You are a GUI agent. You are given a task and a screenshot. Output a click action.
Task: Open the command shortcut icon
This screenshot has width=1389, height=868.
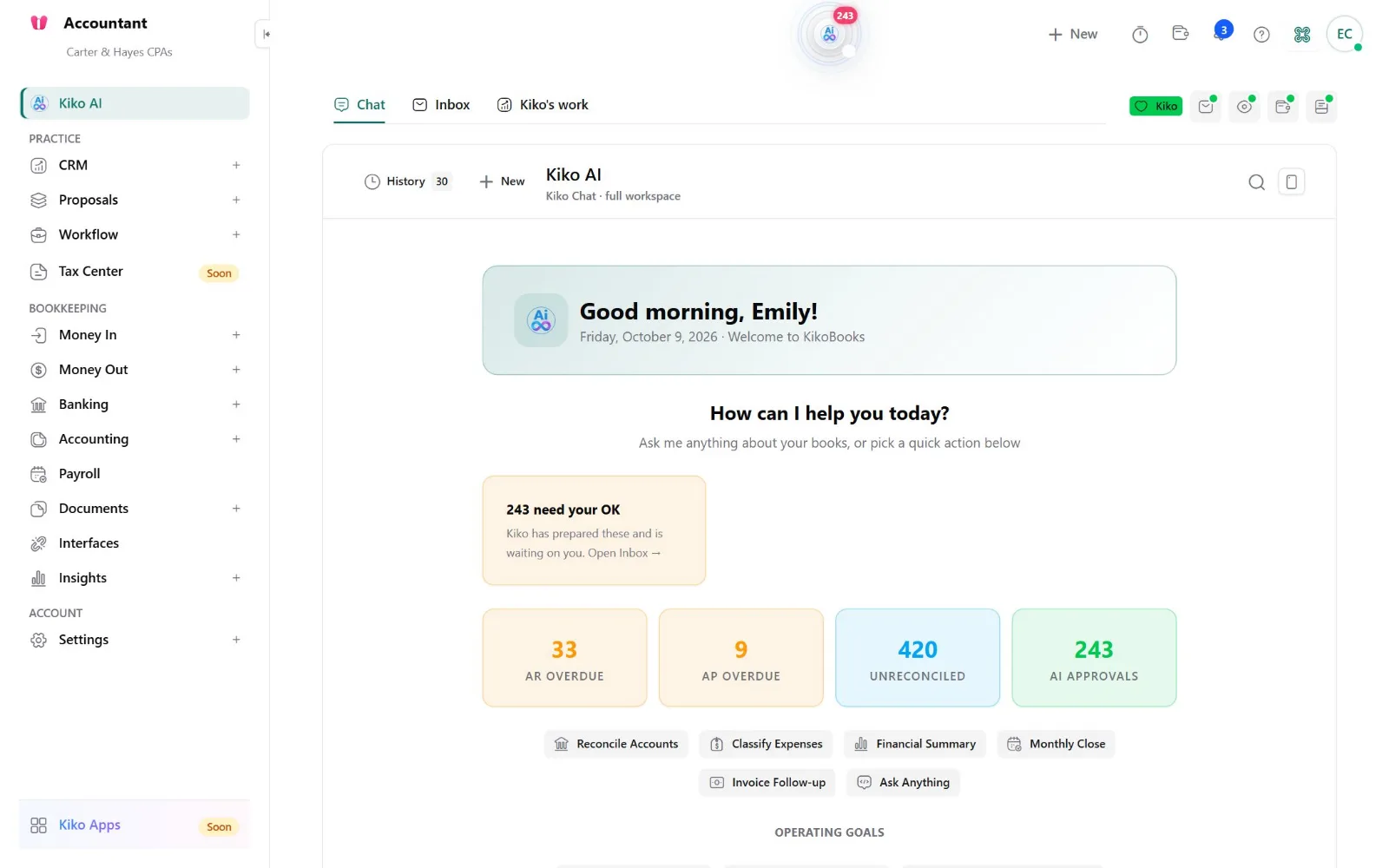(x=1302, y=34)
